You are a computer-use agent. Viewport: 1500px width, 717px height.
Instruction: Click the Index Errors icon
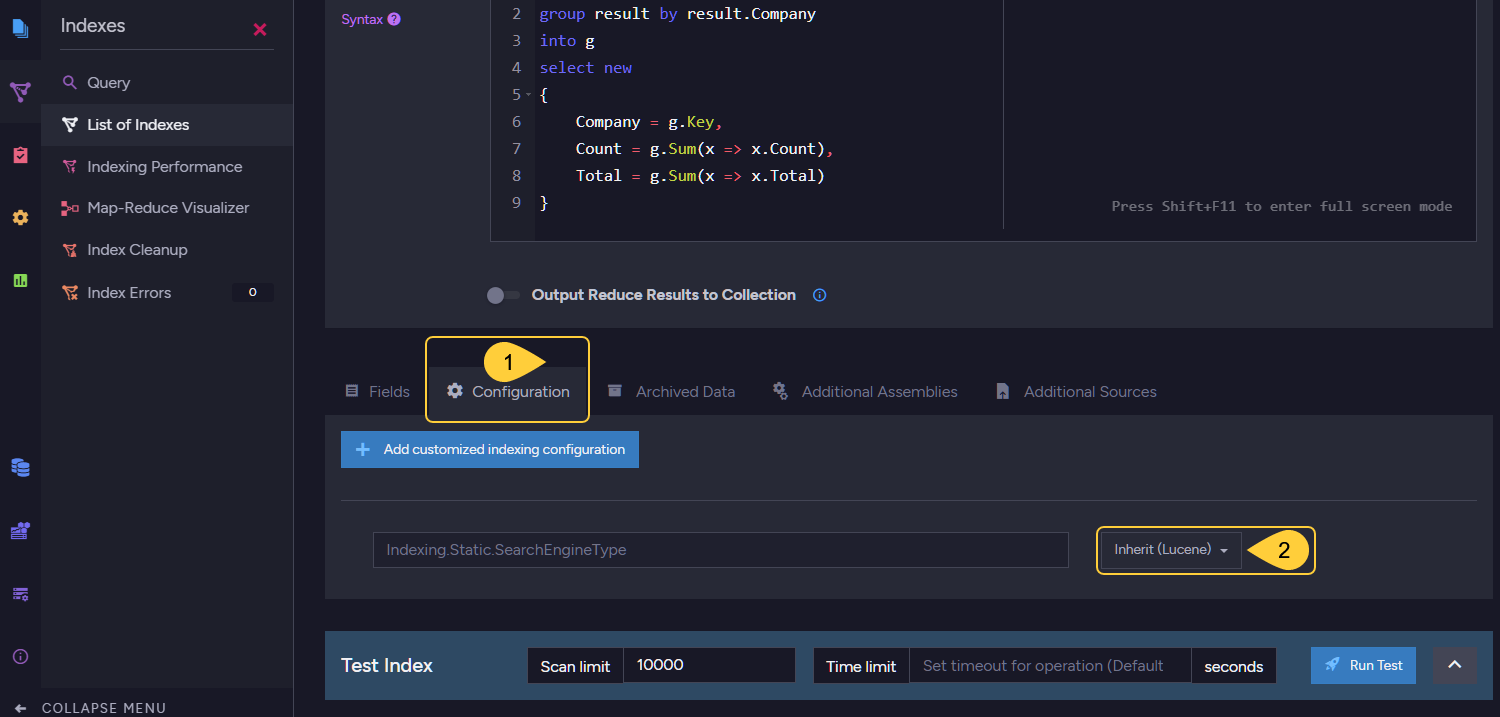pyautogui.click(x=69, y=293)
